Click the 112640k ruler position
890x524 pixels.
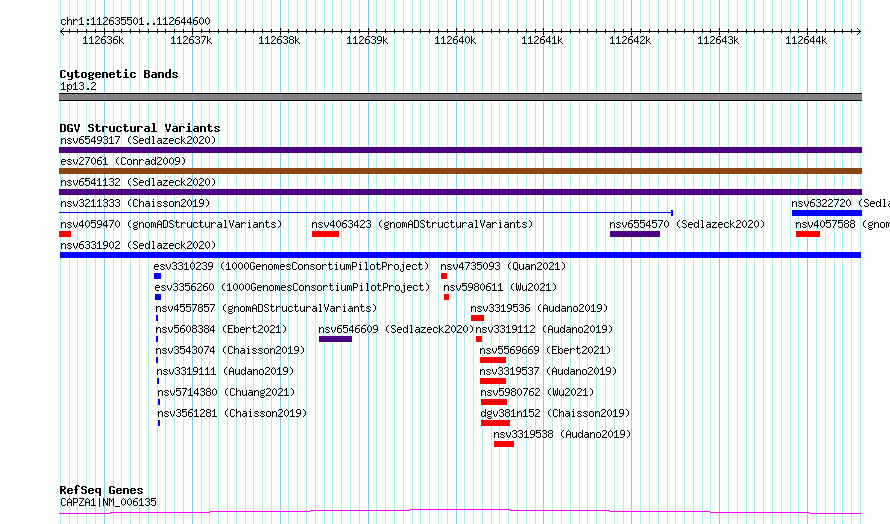pos(455,40)
